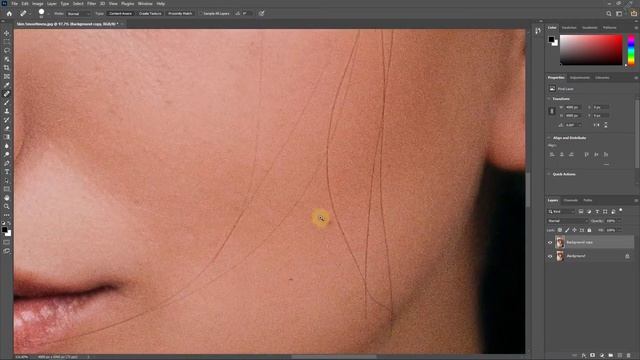Toggle lock all padlock icon
The image size is (640, 360).
click(589, 230)
